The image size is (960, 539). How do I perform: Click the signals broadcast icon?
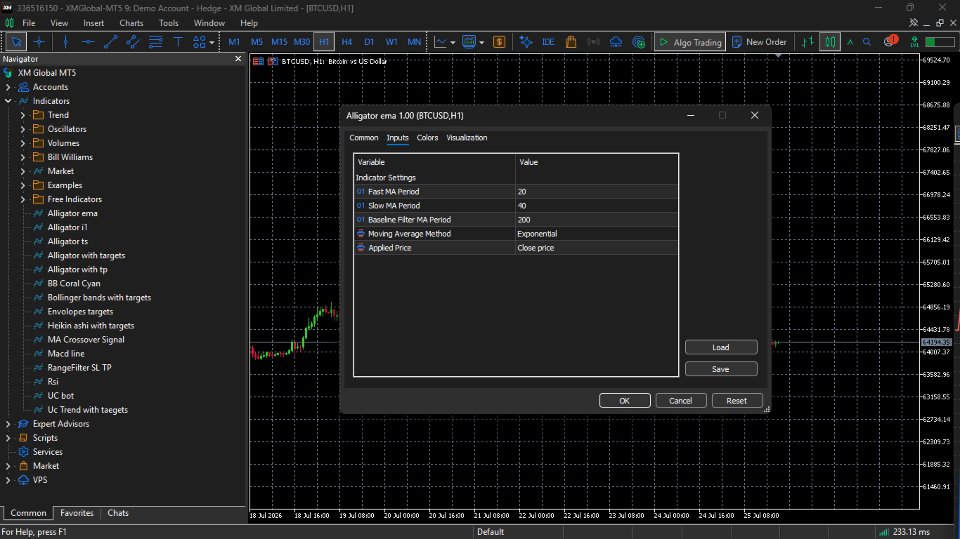pyautogui.click(x=593, y=42)
